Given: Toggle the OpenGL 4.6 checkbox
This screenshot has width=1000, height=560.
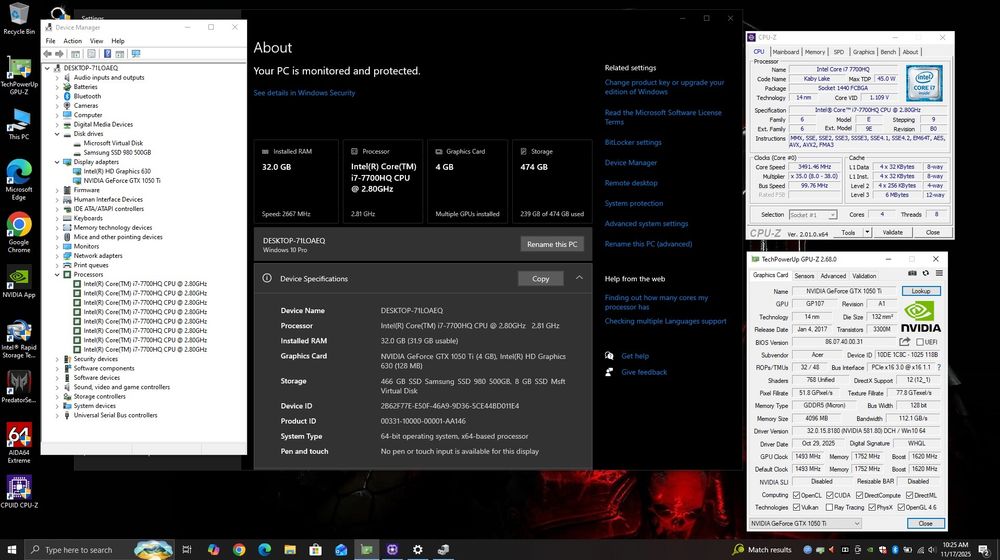Looking at the screenshot, I should click(901, 508).
